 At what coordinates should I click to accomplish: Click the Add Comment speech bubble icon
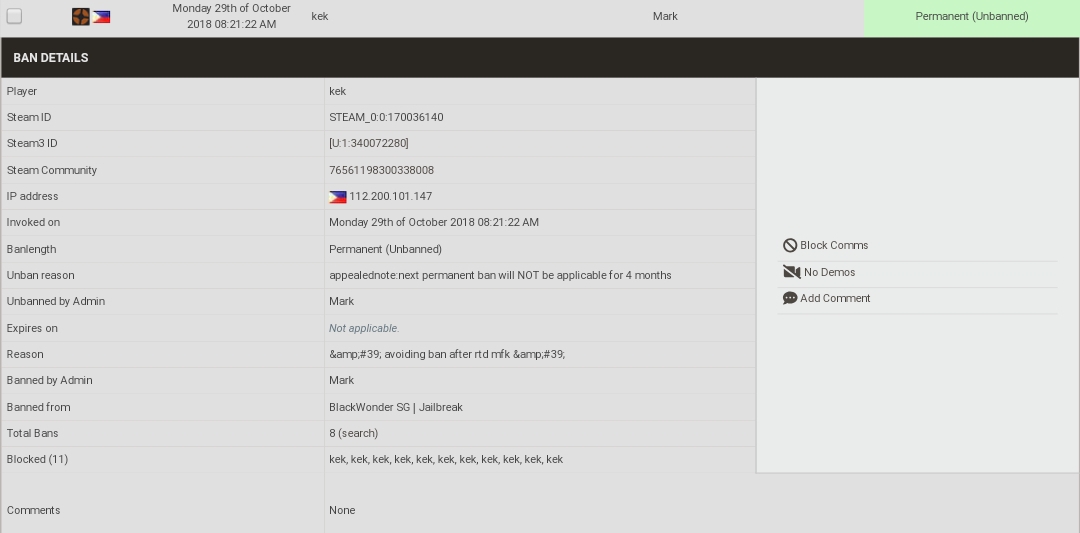point(790,298)
